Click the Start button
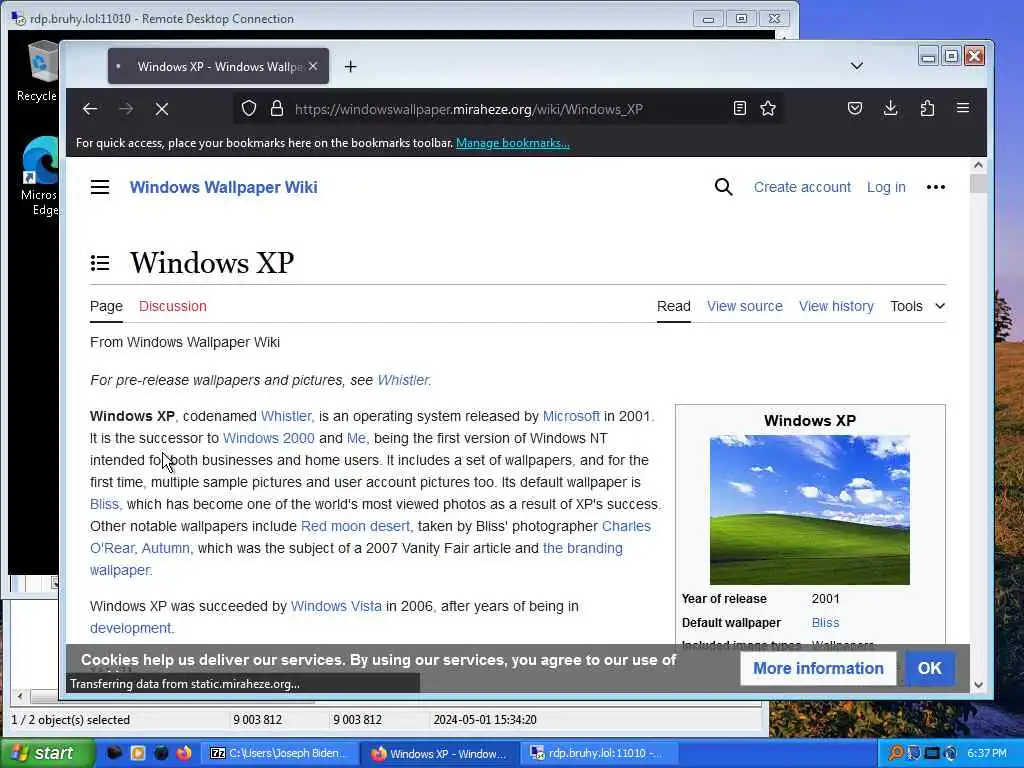This screenshot has width=1024, height=768. pos(46,754)
